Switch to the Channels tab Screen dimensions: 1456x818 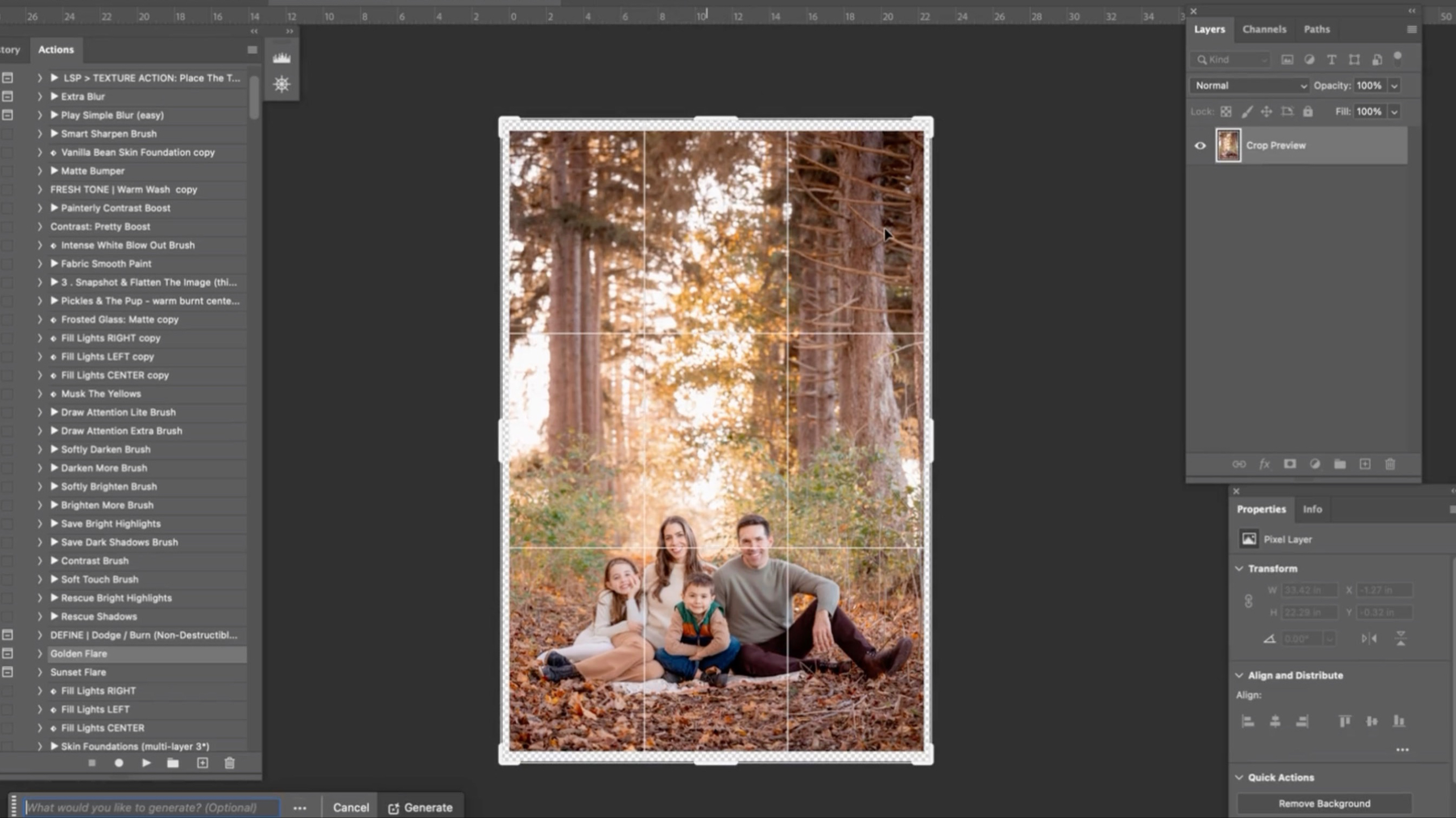(1264, 30)
